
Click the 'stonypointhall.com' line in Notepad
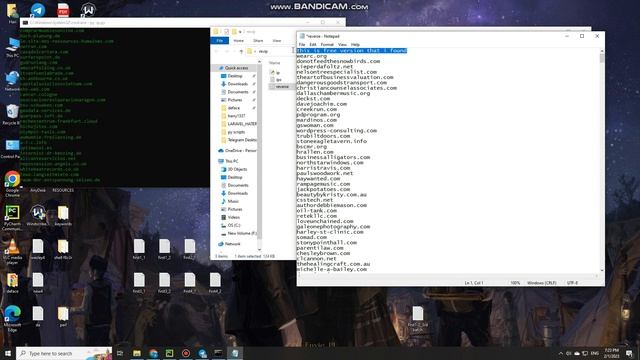[327, 242]
